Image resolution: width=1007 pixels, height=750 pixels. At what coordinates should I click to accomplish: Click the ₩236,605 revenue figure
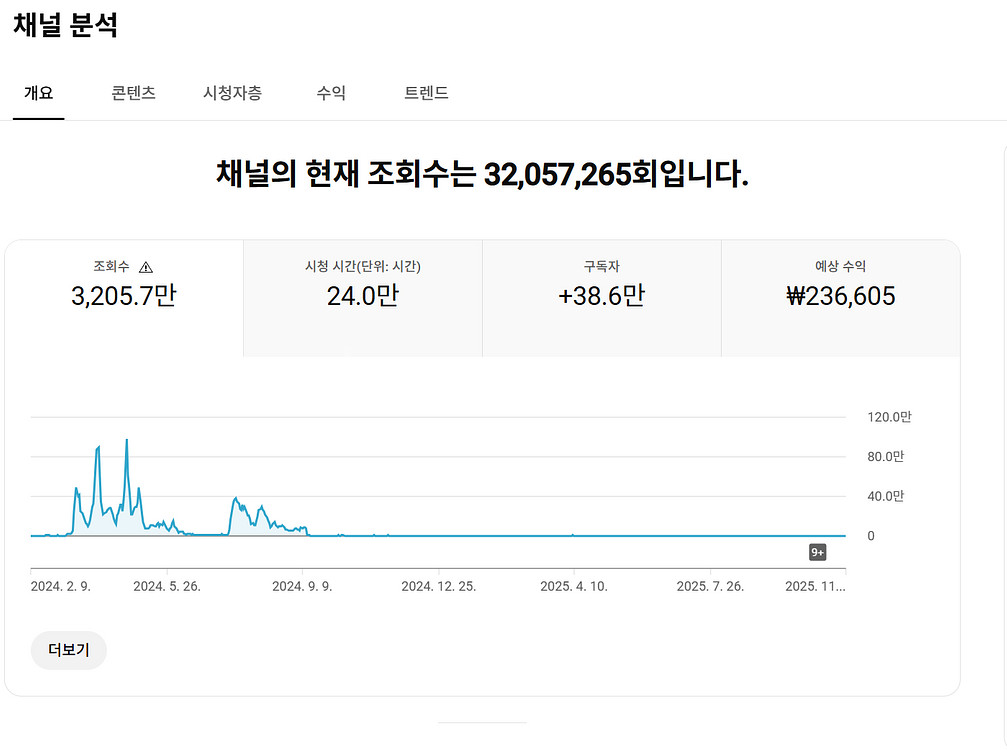(x=840, y=297)
